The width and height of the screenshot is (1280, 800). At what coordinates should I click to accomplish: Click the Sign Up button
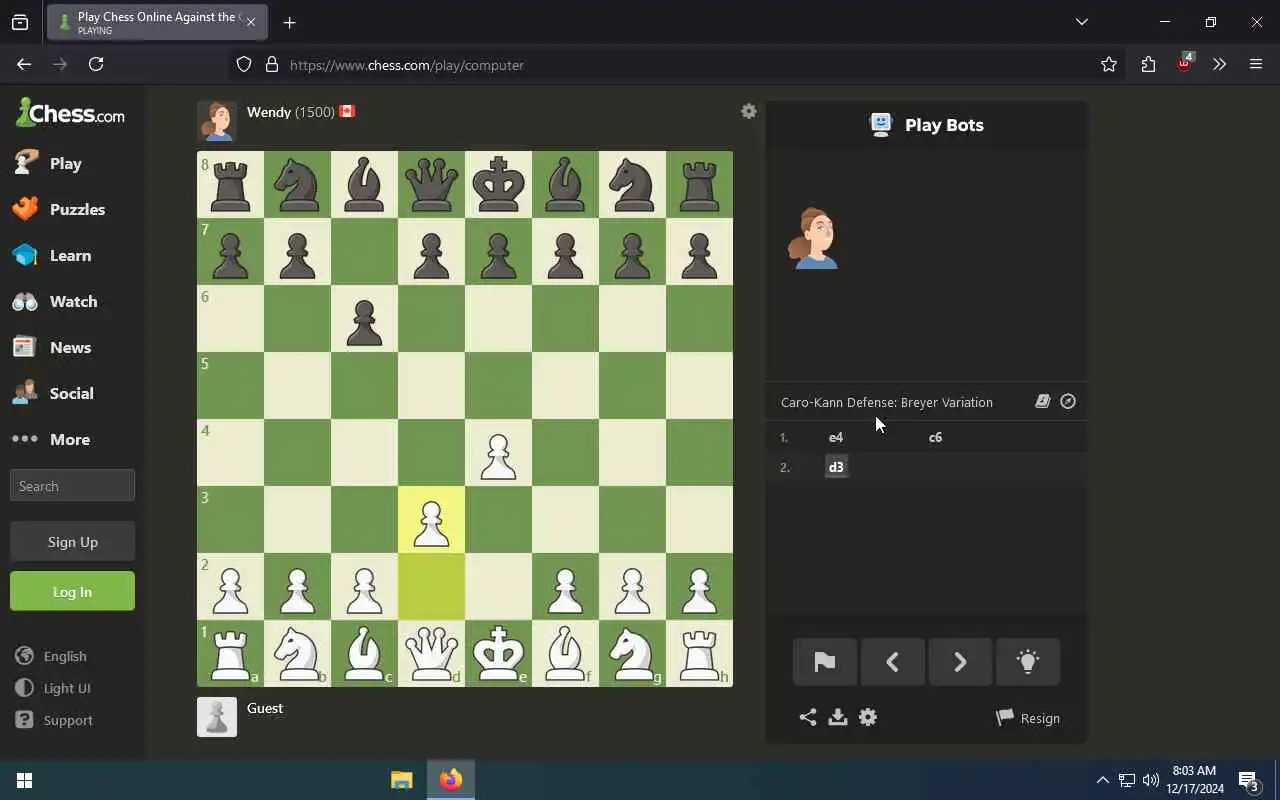pos(72,541)
